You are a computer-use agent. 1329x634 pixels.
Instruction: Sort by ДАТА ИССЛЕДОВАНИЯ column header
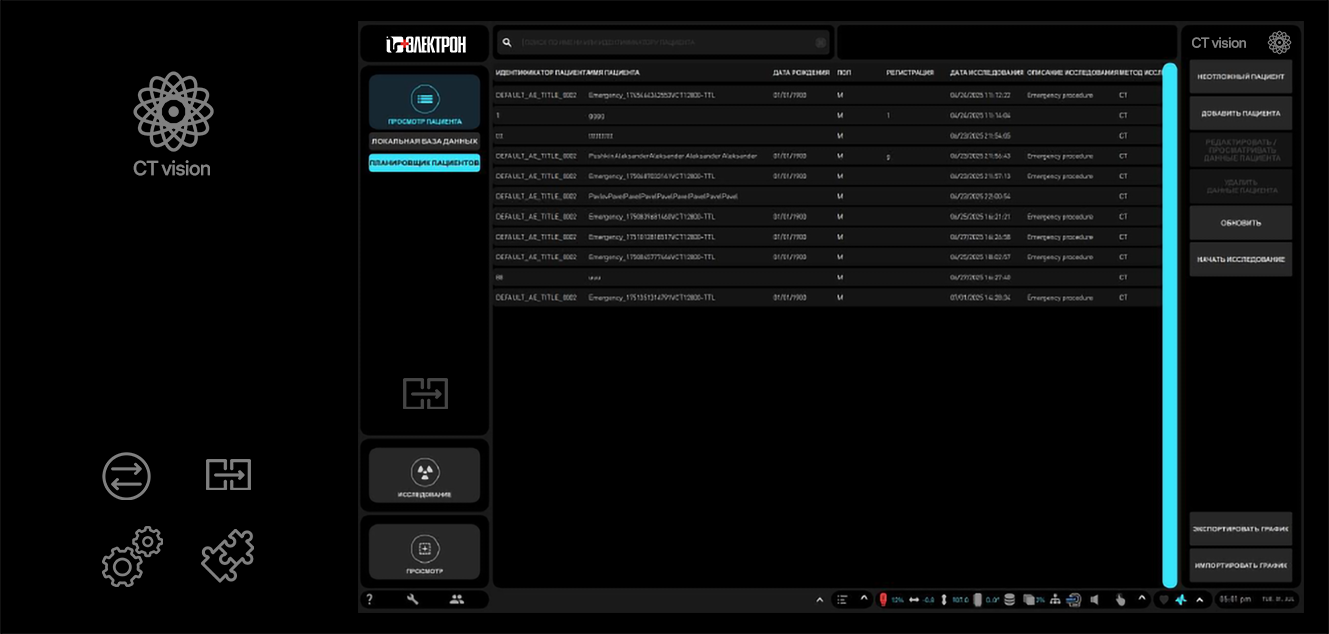click(x=987, y=72)
